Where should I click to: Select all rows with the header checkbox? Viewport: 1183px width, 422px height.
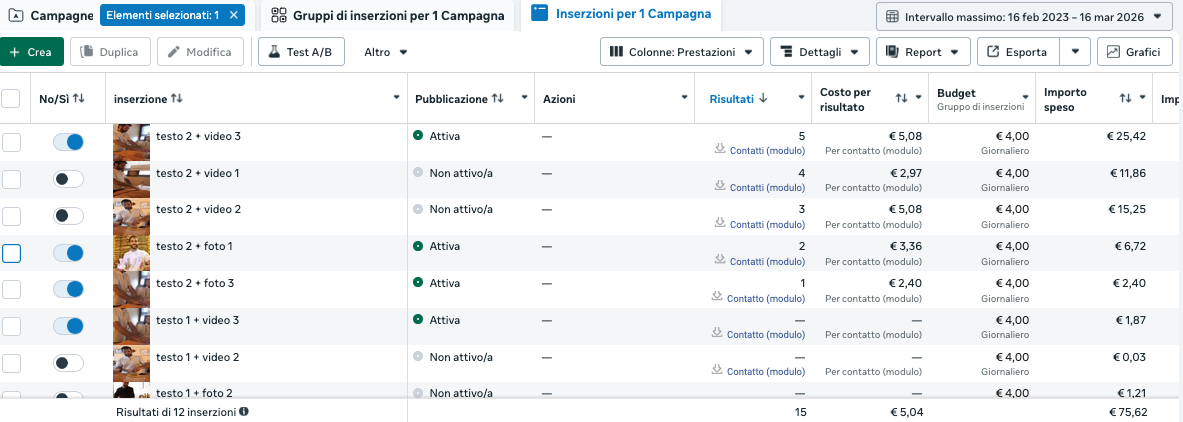[x=11, y=98]
